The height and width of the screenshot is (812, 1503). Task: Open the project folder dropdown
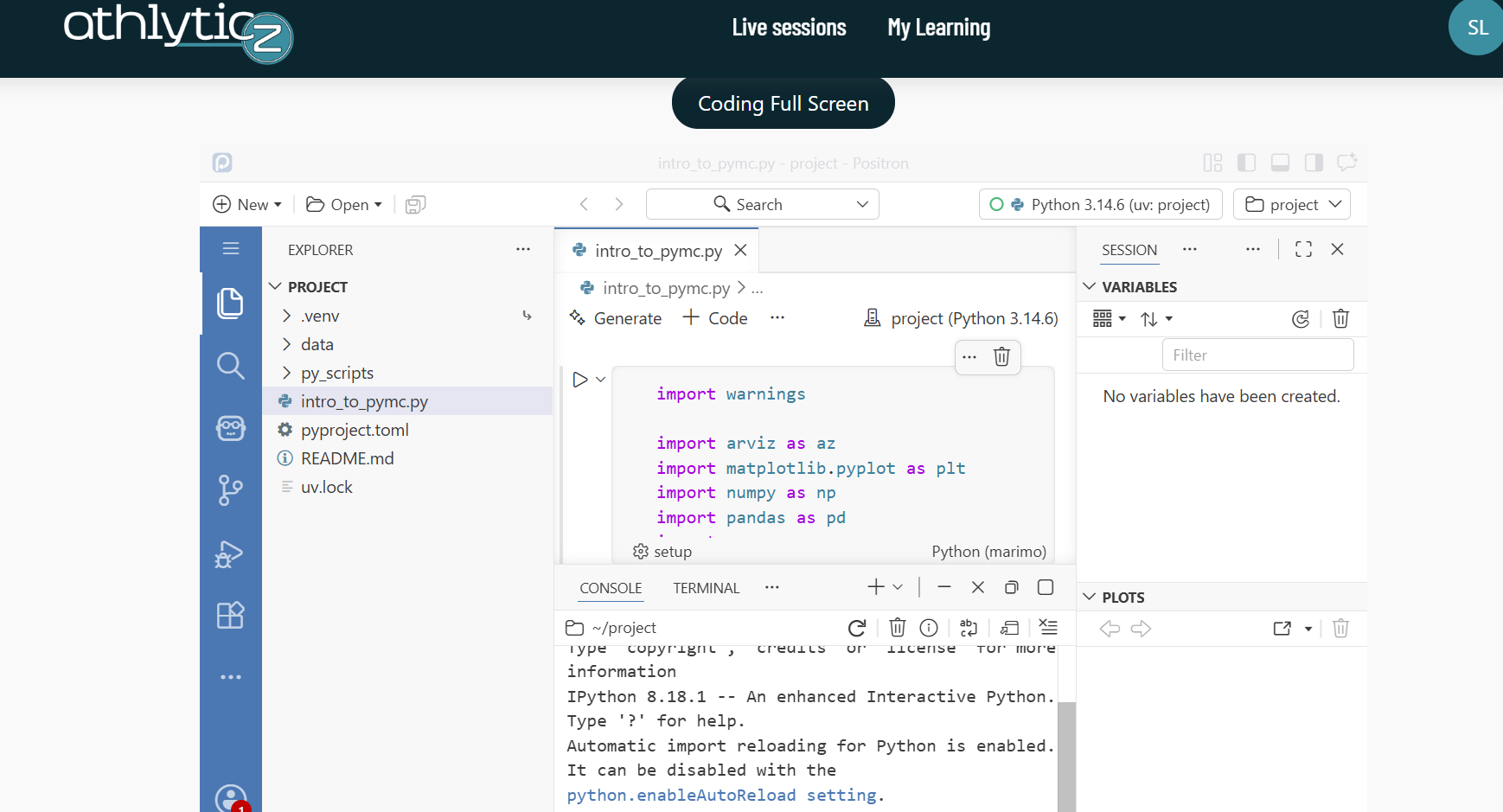click(x=1292, y=204)
